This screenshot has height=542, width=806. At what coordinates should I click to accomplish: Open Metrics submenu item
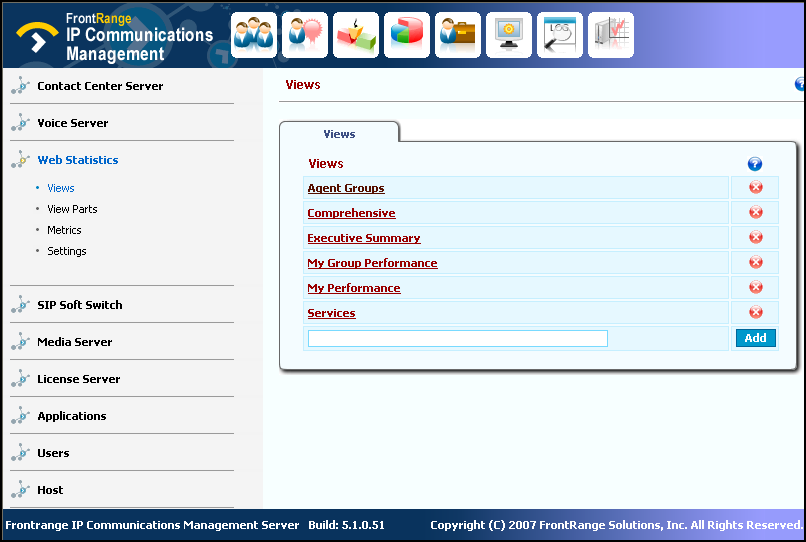click(x=64, y=230)
